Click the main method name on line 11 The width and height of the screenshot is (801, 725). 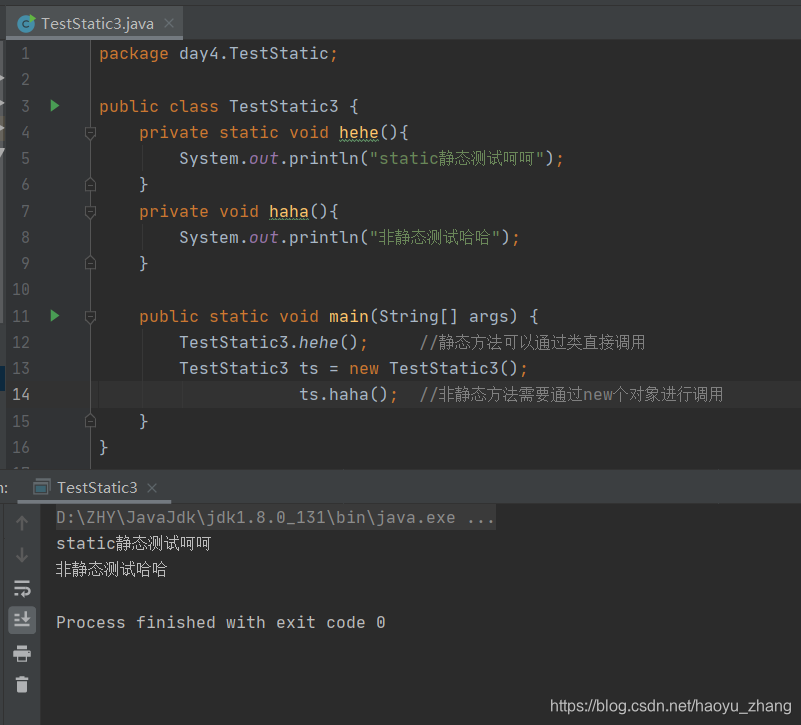point(348,316)
